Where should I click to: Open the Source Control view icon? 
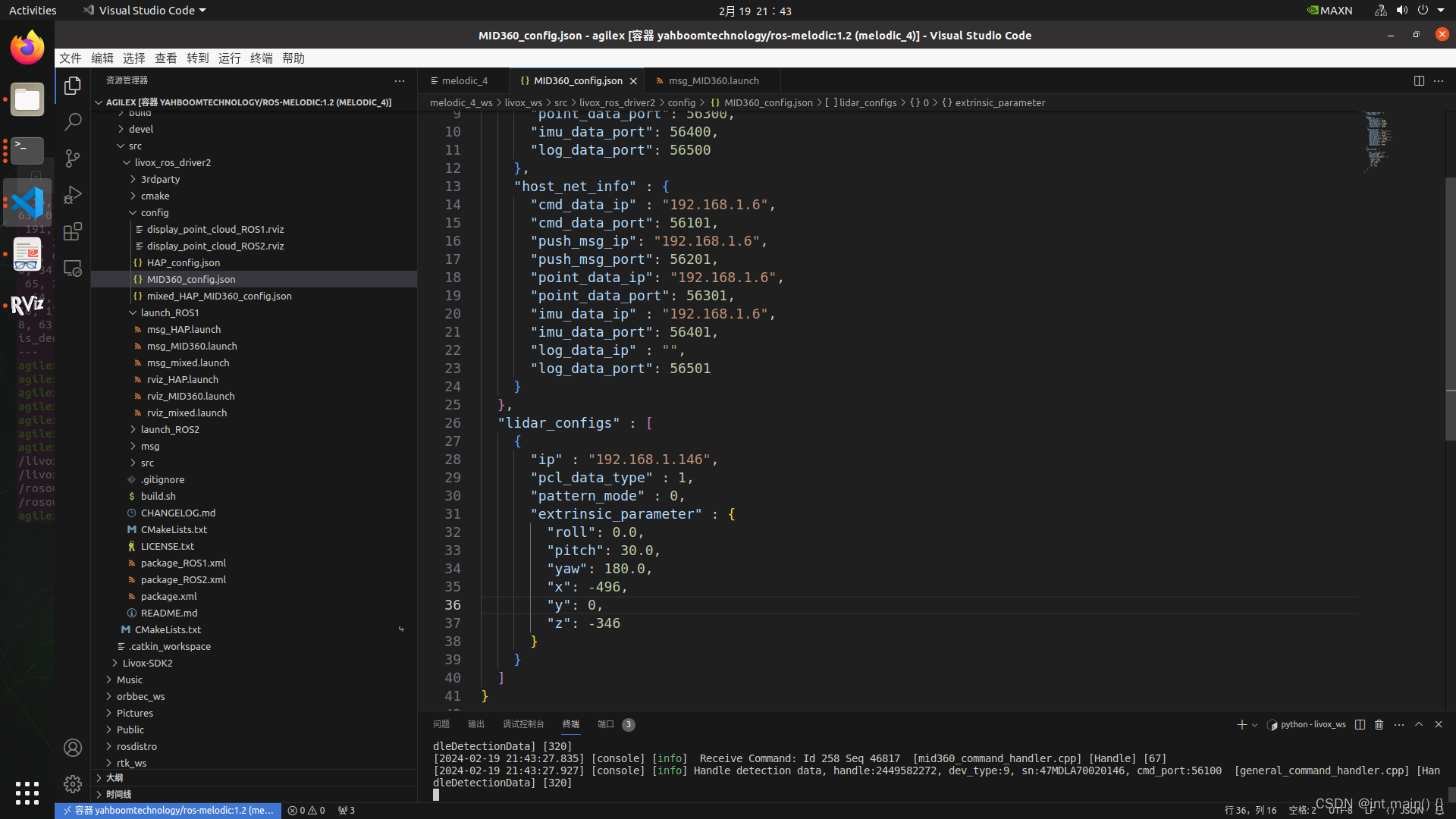coord(73,158)
